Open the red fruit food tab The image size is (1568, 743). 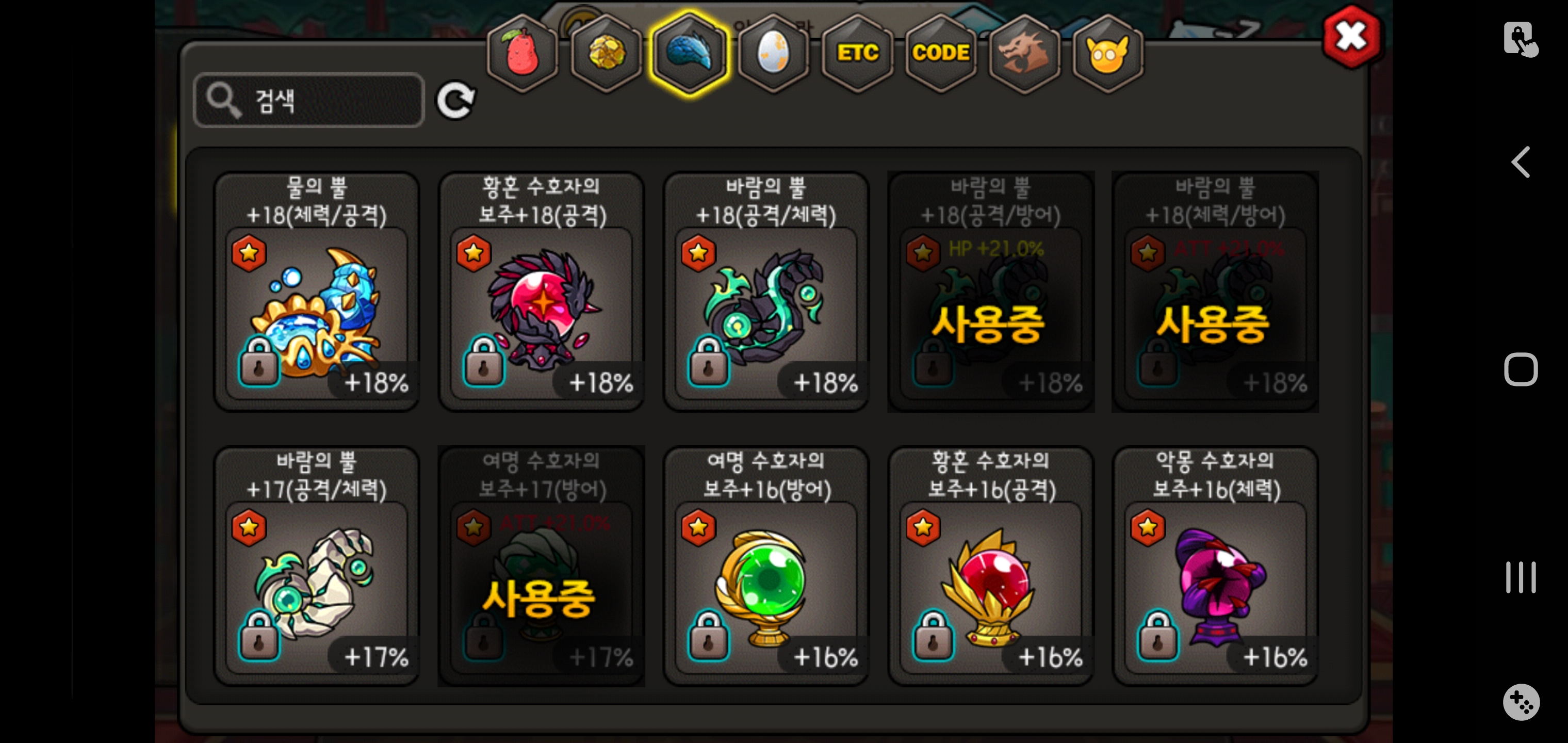(522, 54)
